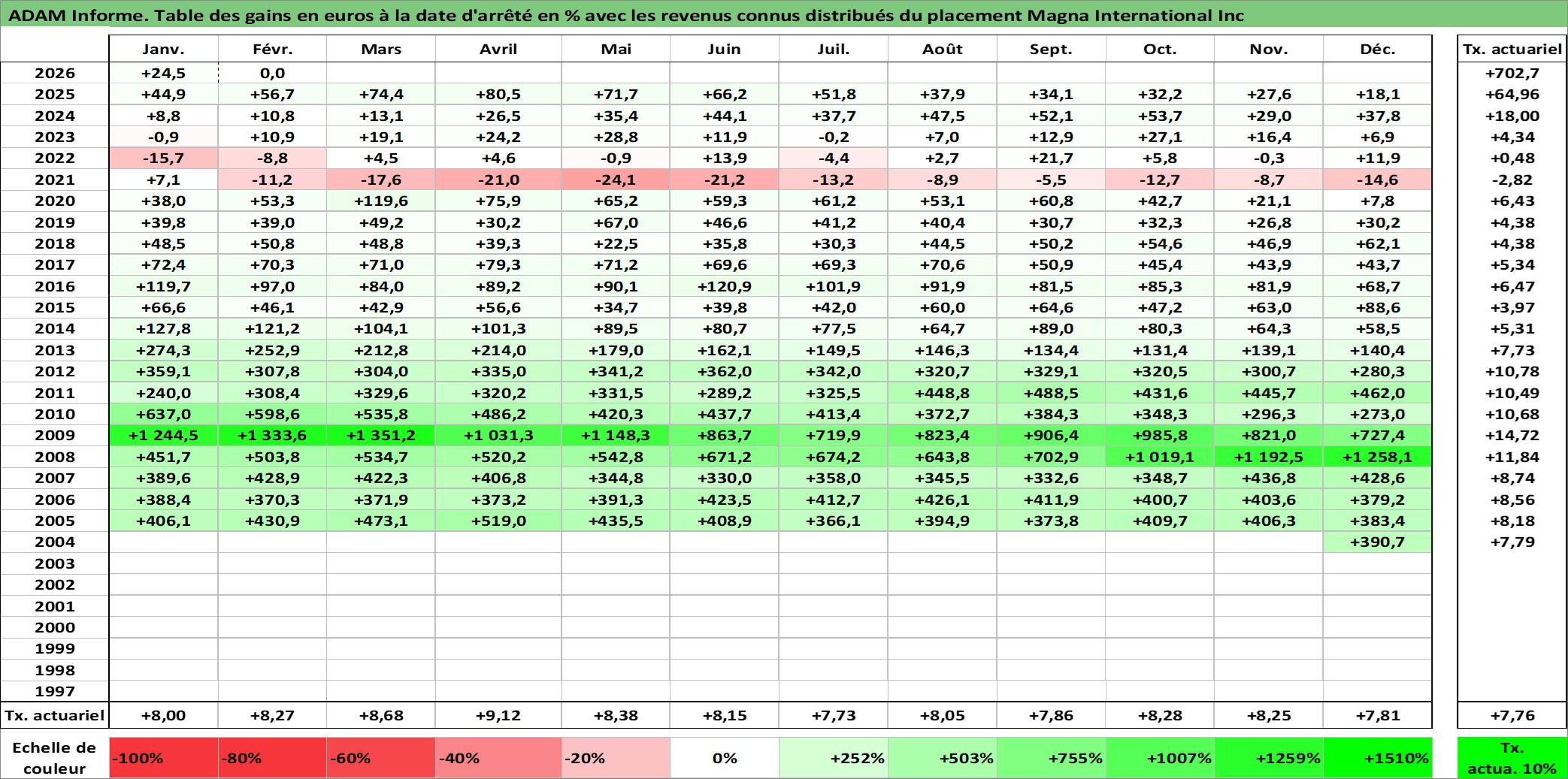Click the Echelle de couleur label
Image resolution: width=1568 pixels, height=779 pixels.
coord(55,758)
